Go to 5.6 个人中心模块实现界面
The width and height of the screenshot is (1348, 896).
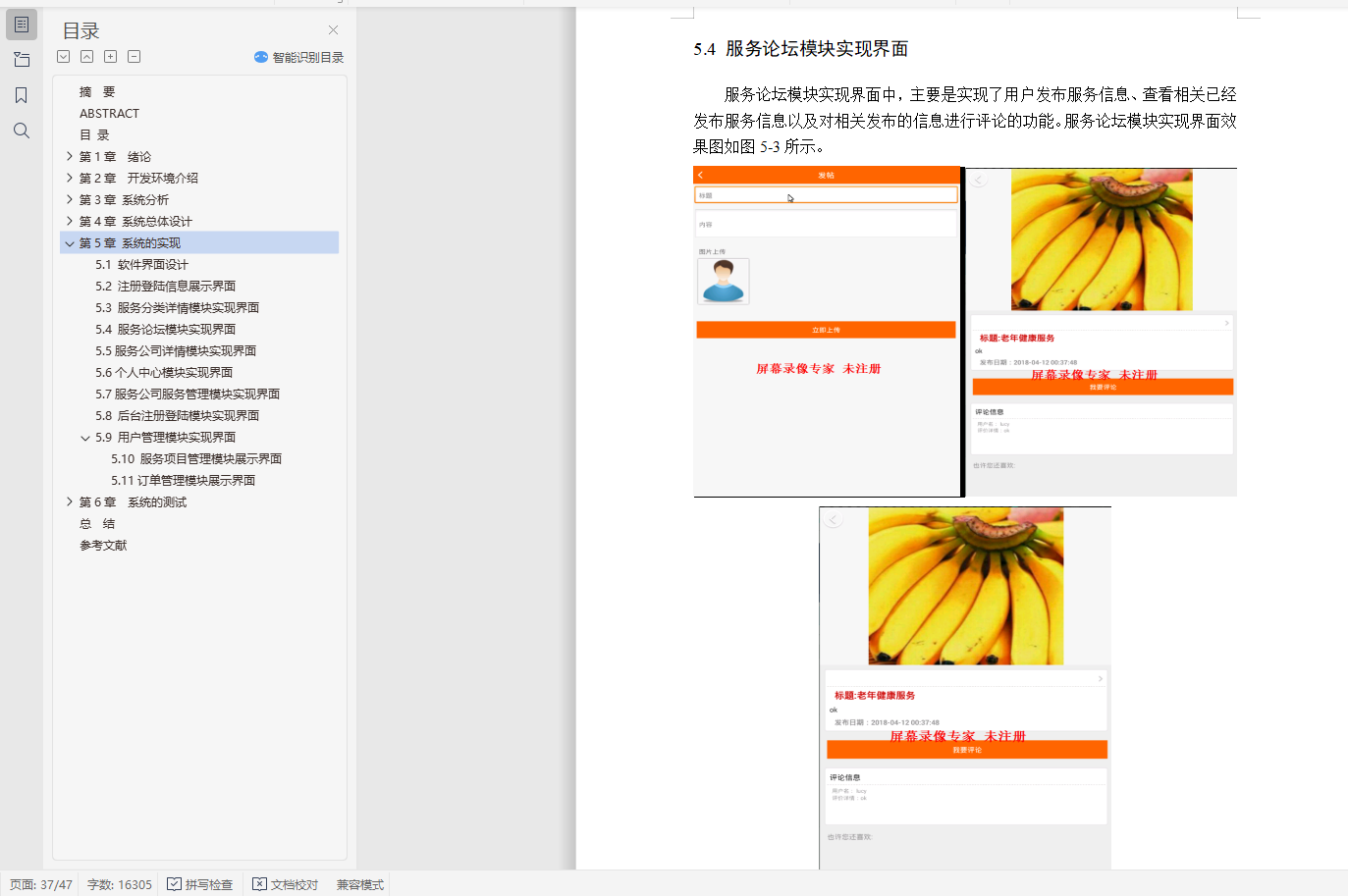pyautogui.click(x=164, y=373)
